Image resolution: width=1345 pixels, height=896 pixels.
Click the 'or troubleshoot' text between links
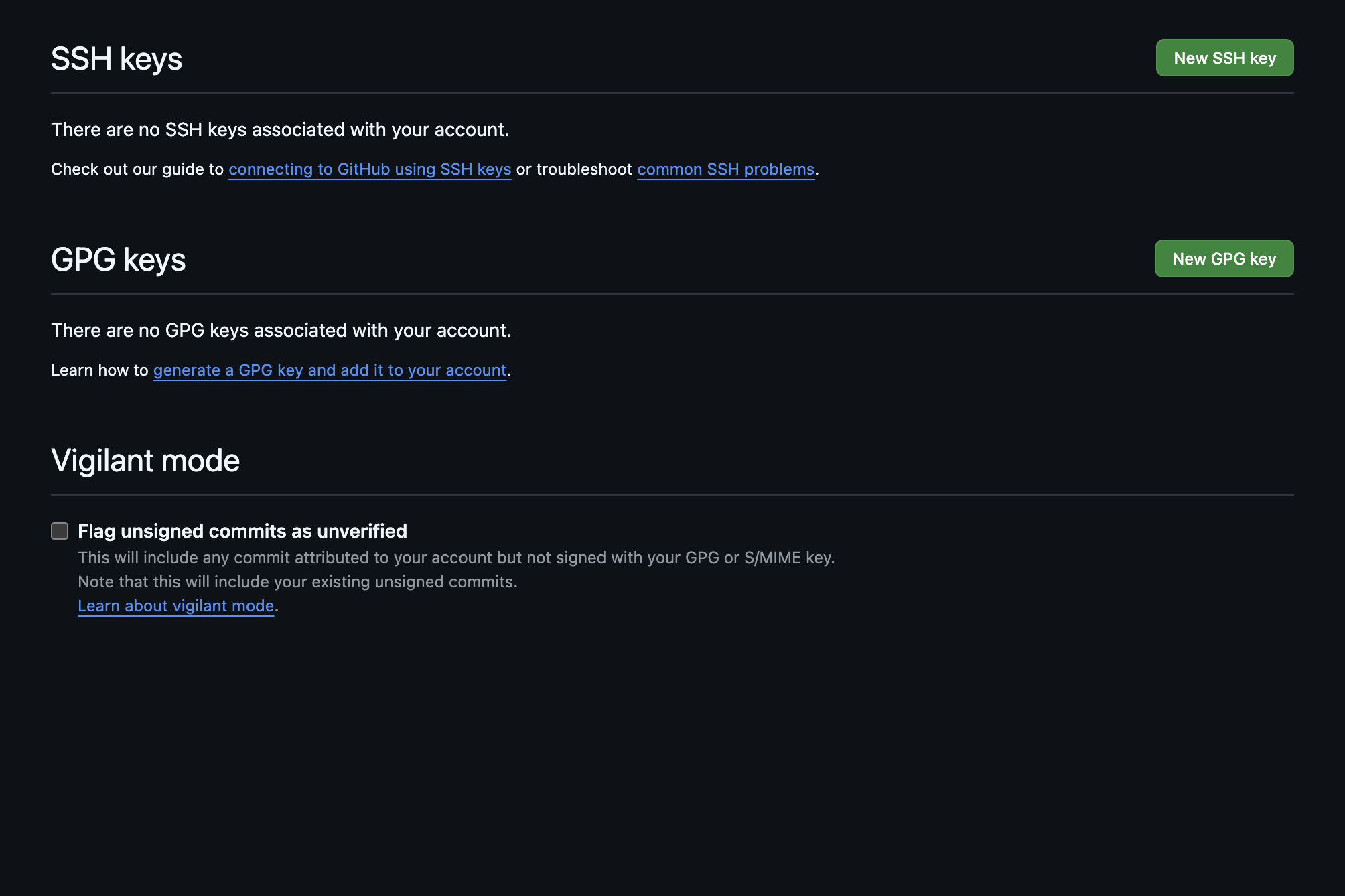click(x=574, y=169)
